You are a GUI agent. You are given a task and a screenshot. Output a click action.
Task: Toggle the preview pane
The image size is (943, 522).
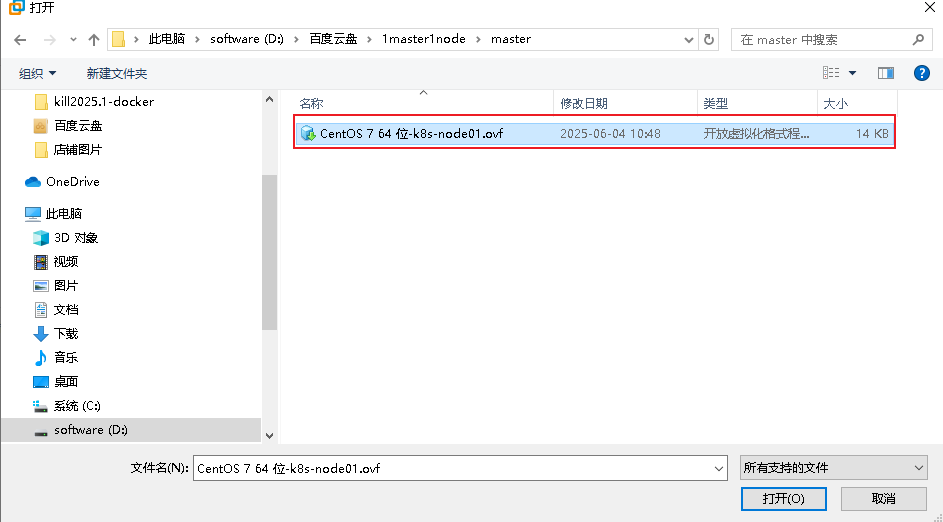885,73
